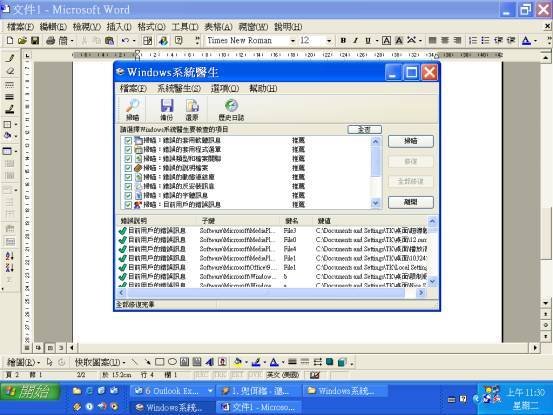Click the fill color paint bucket
The width and height of the screenshot is (553, 415).
(238, 362)
